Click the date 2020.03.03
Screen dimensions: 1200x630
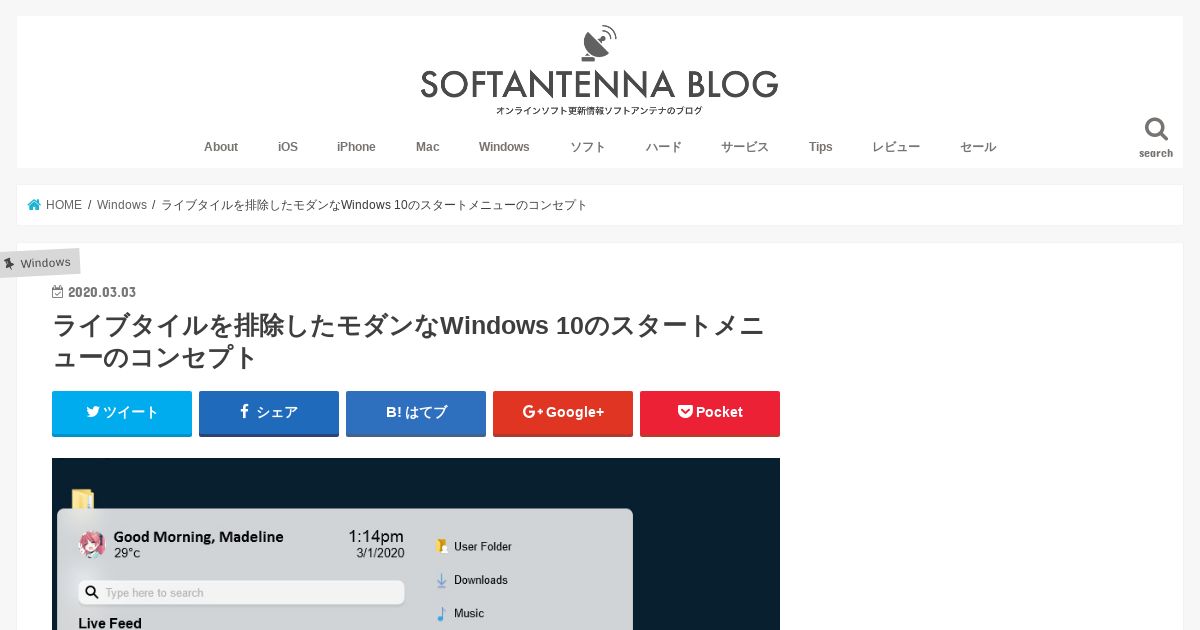[x=102, y=292]
